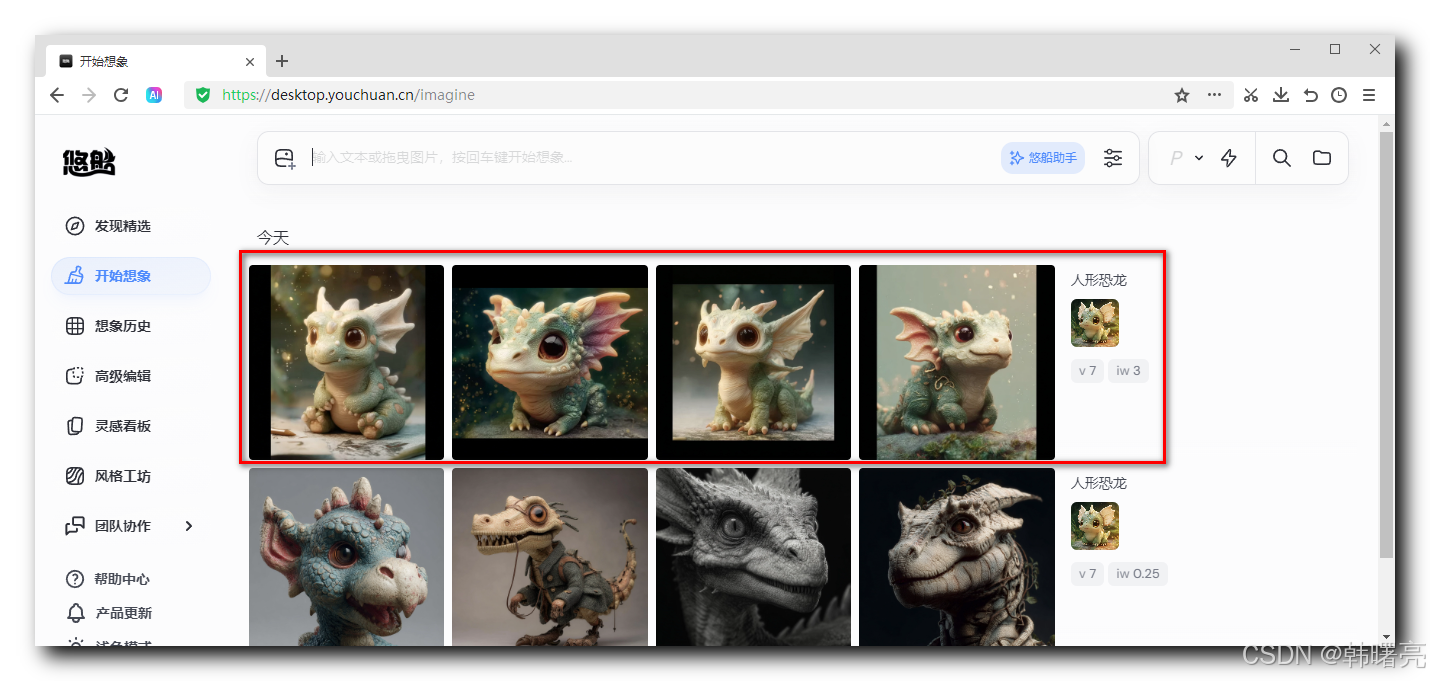Close the 开始想象 browser tab

pyautogui.click(x=250, y=61)
